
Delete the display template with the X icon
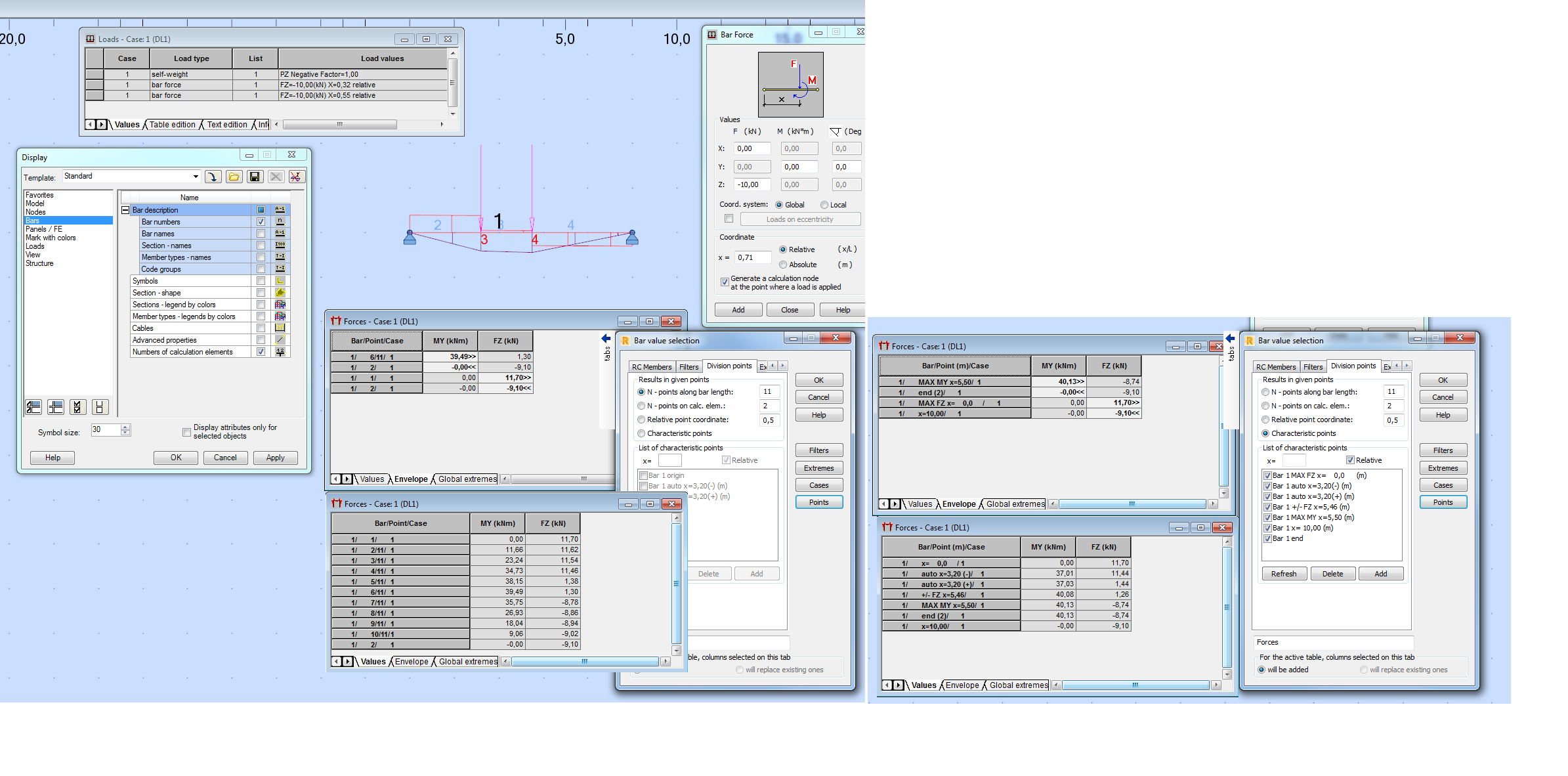pos(276,176)
